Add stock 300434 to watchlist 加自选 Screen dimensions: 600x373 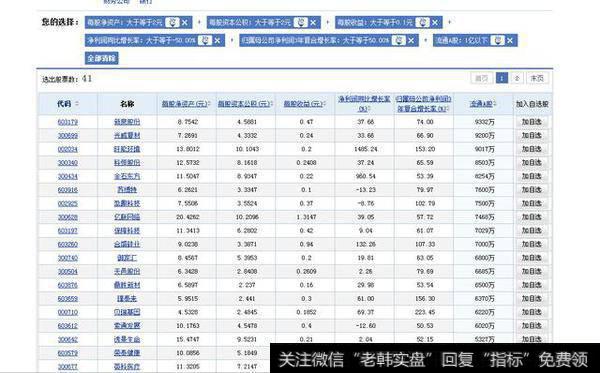(532, 176)
